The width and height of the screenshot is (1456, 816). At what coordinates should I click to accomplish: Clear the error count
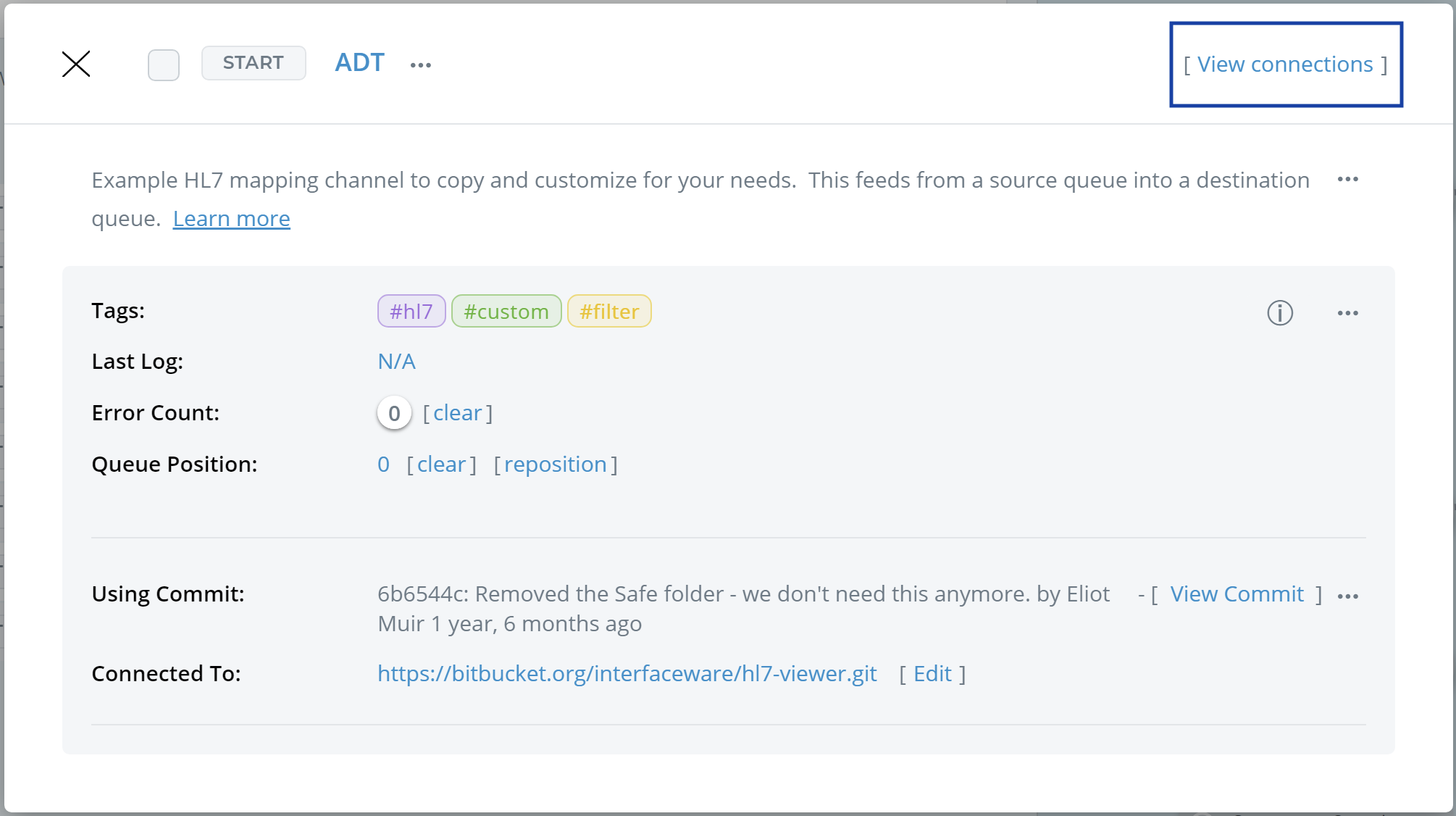tap(457, 413)
